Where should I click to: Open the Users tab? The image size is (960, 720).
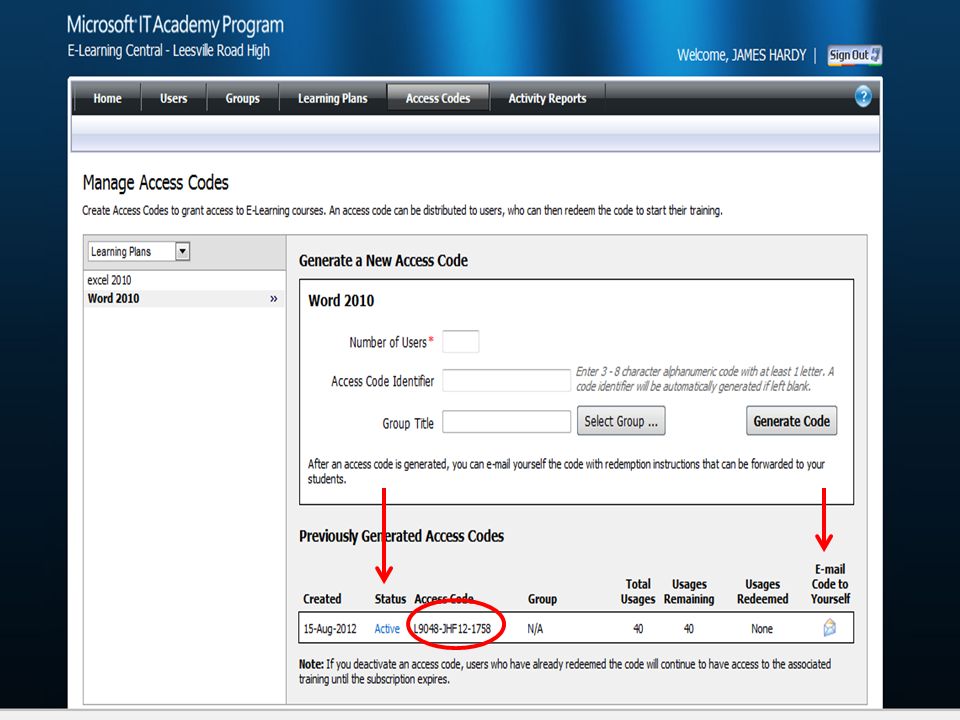coord(173,98)
